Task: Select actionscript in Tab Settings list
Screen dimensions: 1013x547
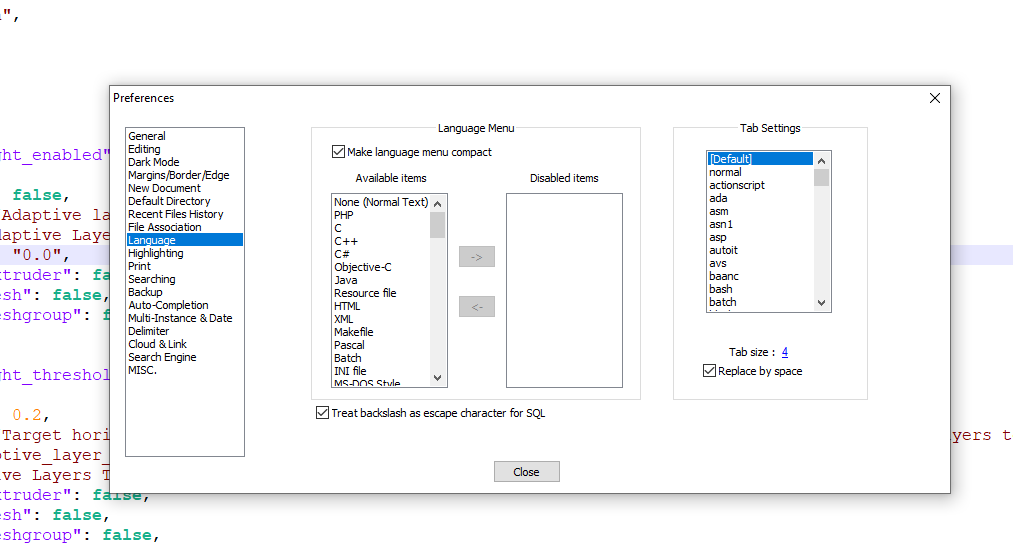Action: coord(737,185)
